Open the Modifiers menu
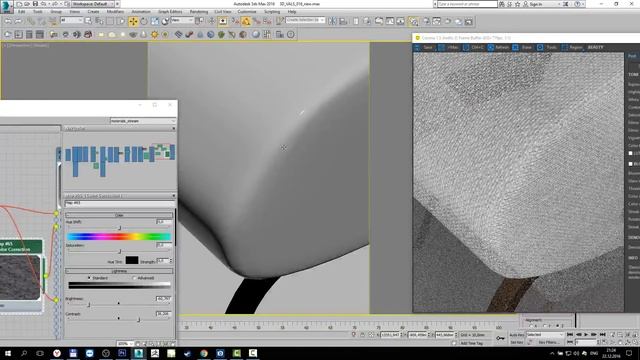 (x=115, y=12)
